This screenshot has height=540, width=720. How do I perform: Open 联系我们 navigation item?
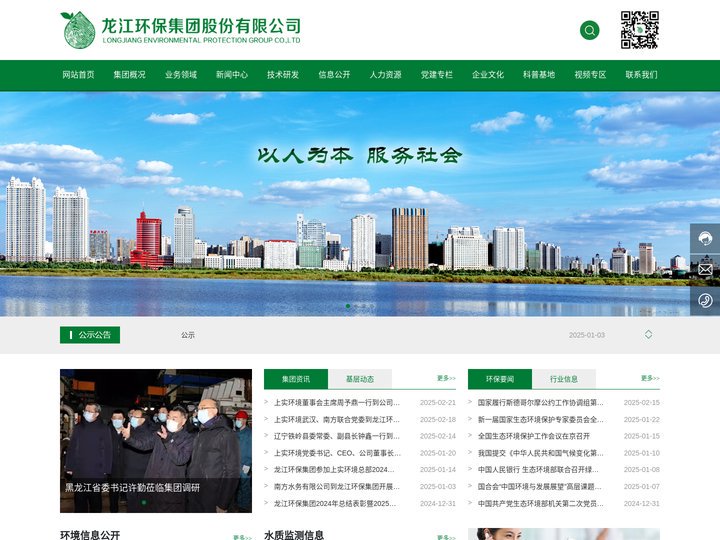[x=641, y=75]
